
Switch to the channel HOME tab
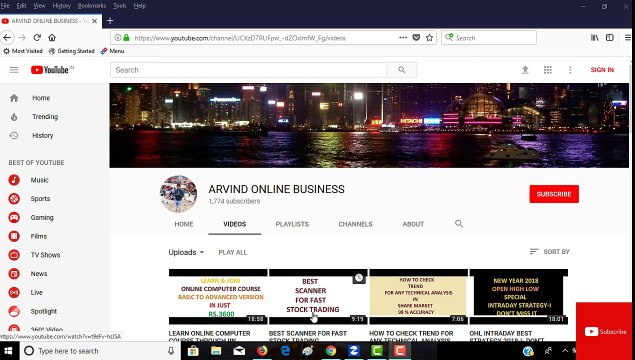(184, 224)
